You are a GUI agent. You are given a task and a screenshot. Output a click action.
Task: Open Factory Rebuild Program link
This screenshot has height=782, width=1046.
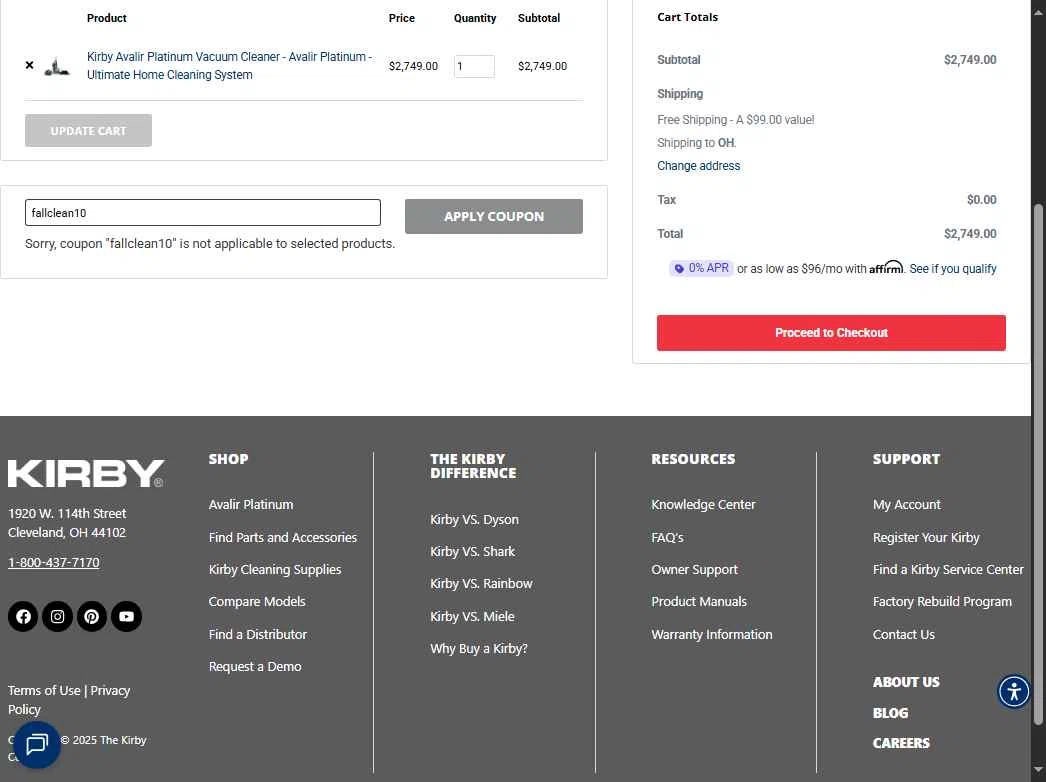click(x=942, y=601)
